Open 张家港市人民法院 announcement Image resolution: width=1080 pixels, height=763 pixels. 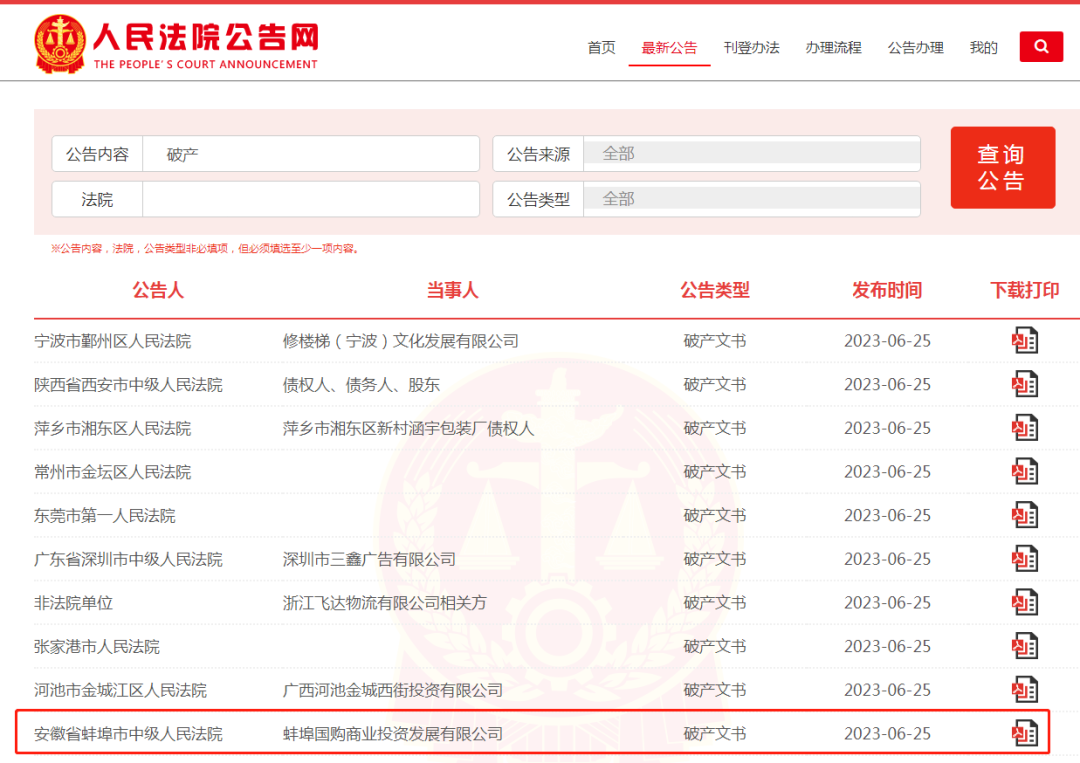pyautogui.click(x=97, y=647)
